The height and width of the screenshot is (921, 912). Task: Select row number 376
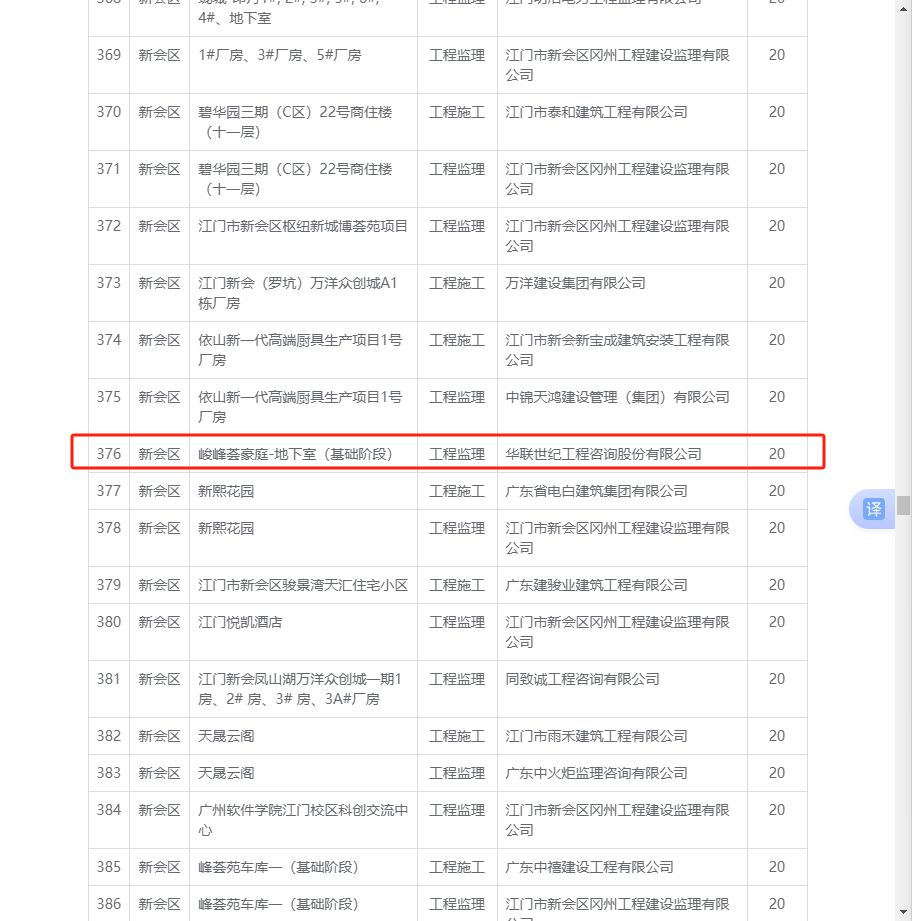(x=109, y=453)
